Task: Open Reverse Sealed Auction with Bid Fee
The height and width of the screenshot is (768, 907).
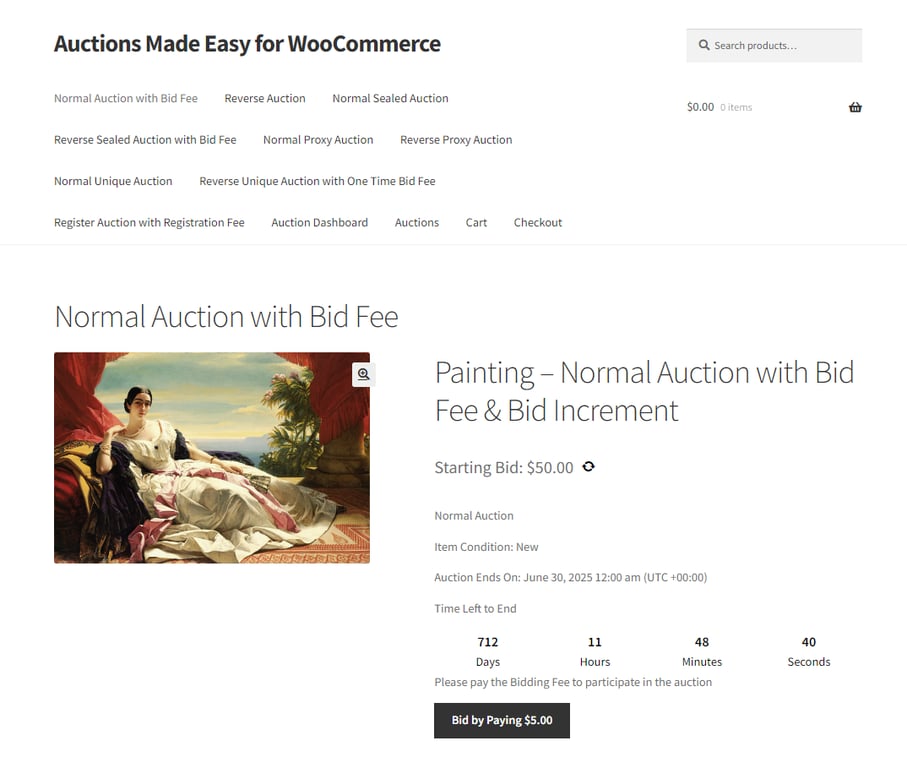Action: click(x=145, y=140)
